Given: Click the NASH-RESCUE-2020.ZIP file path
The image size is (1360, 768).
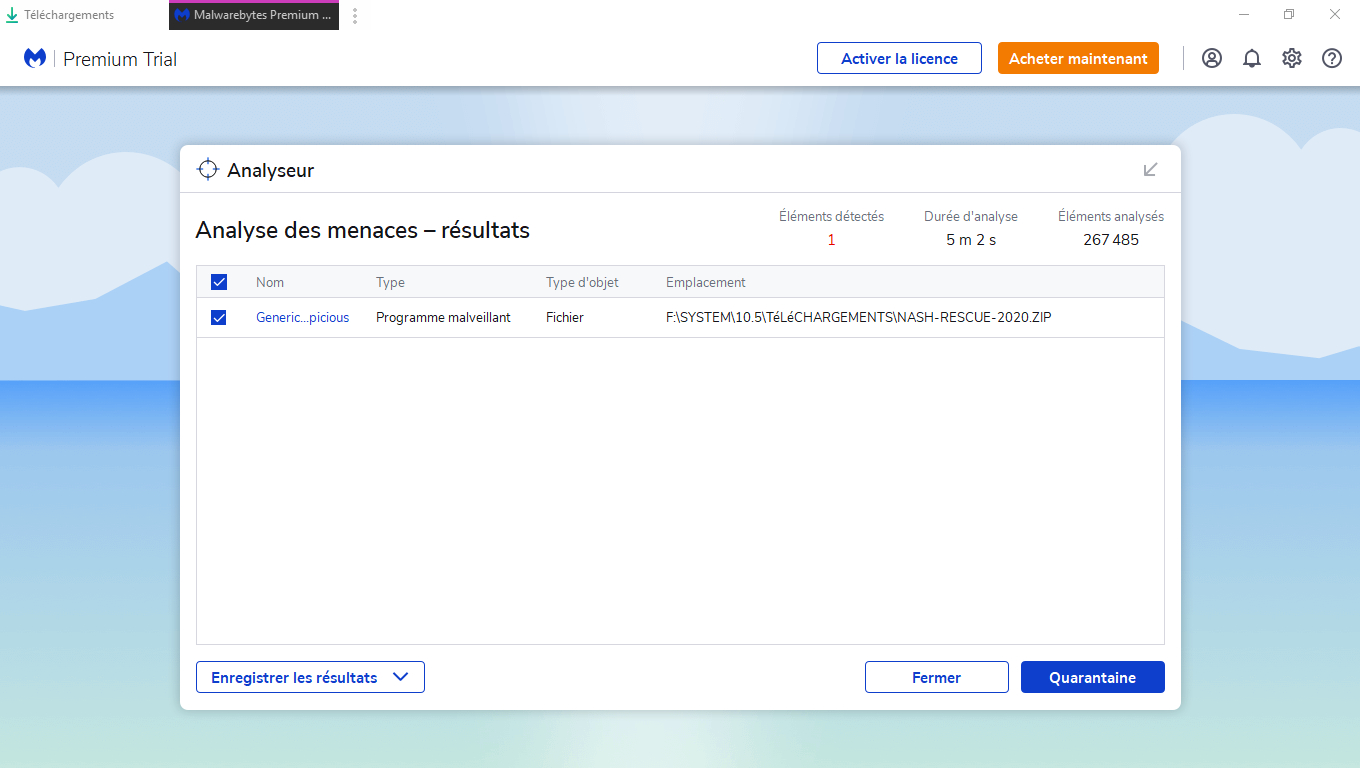Looking at the screenshot, I should (859, 317).
